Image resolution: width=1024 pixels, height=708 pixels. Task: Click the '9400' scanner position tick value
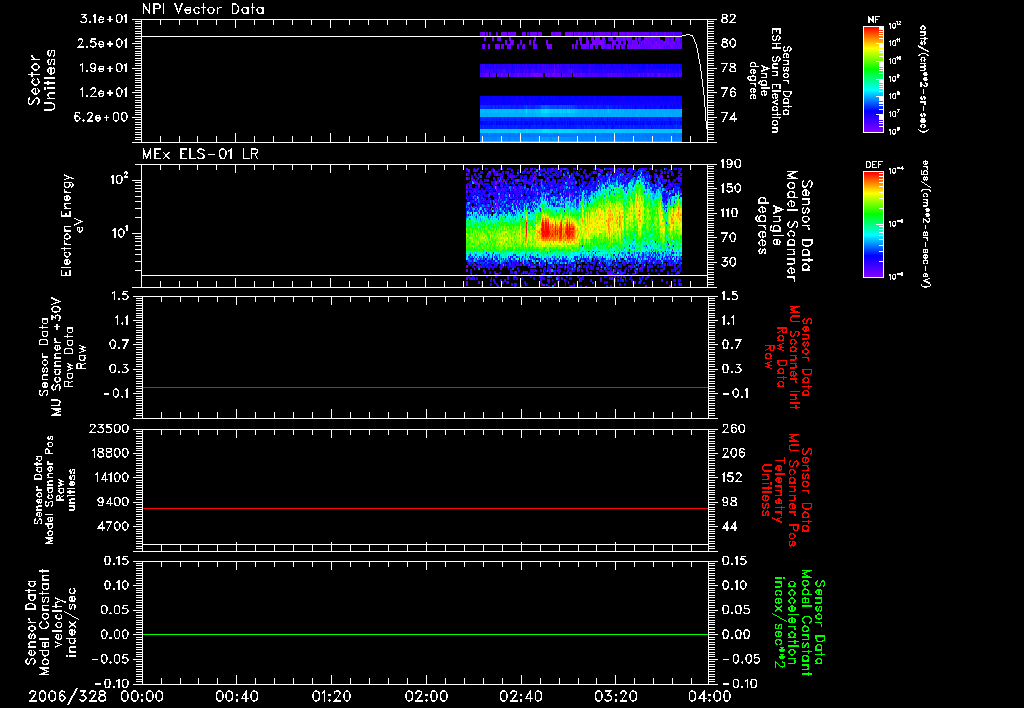tap(114, 502)
